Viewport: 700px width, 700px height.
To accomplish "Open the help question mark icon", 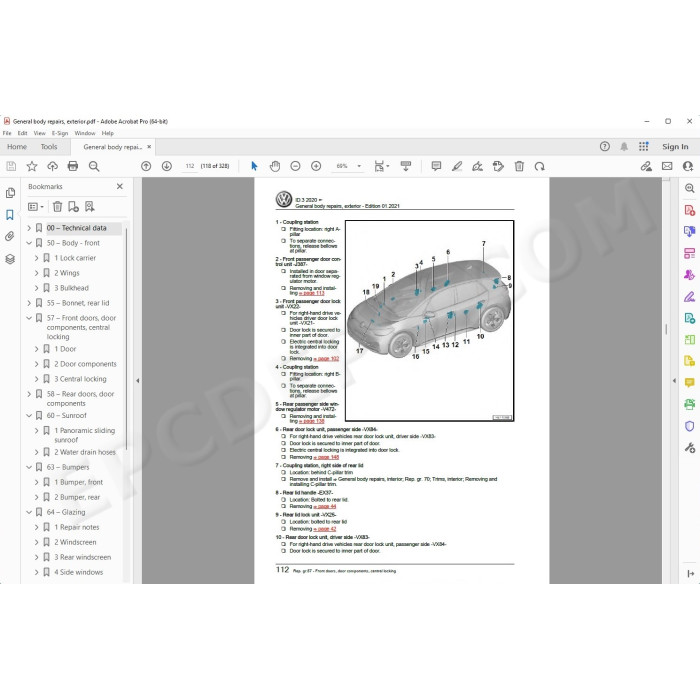I will 604,146.
